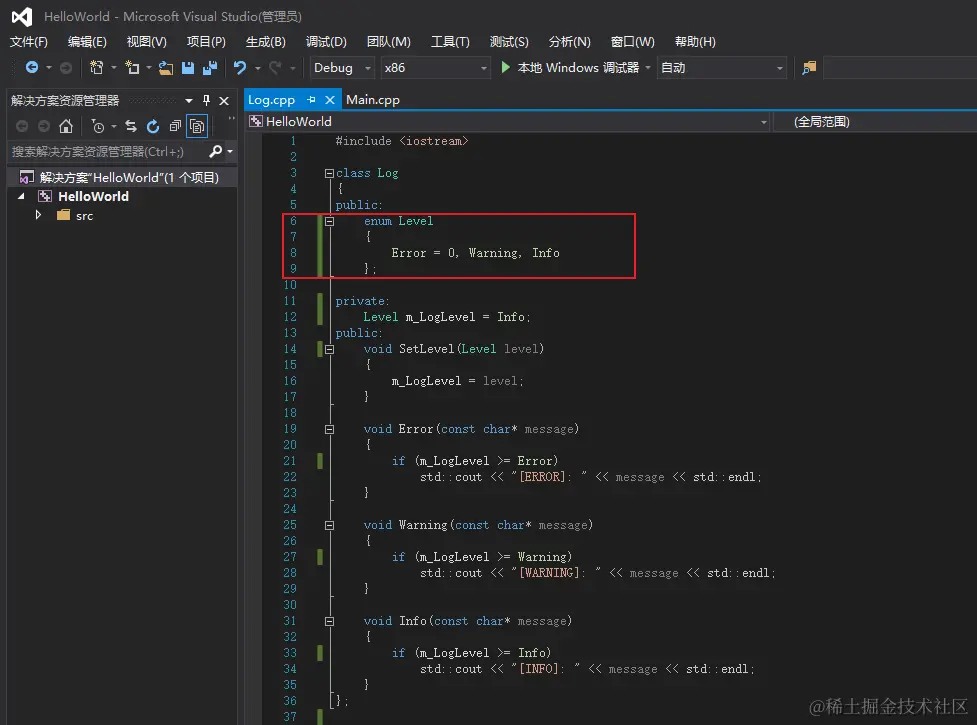Image resolution: width=977 pixels, height=725 pixels.
Task: Click the Find in Files toolbar icon
Action: click(x=809, y=68)
